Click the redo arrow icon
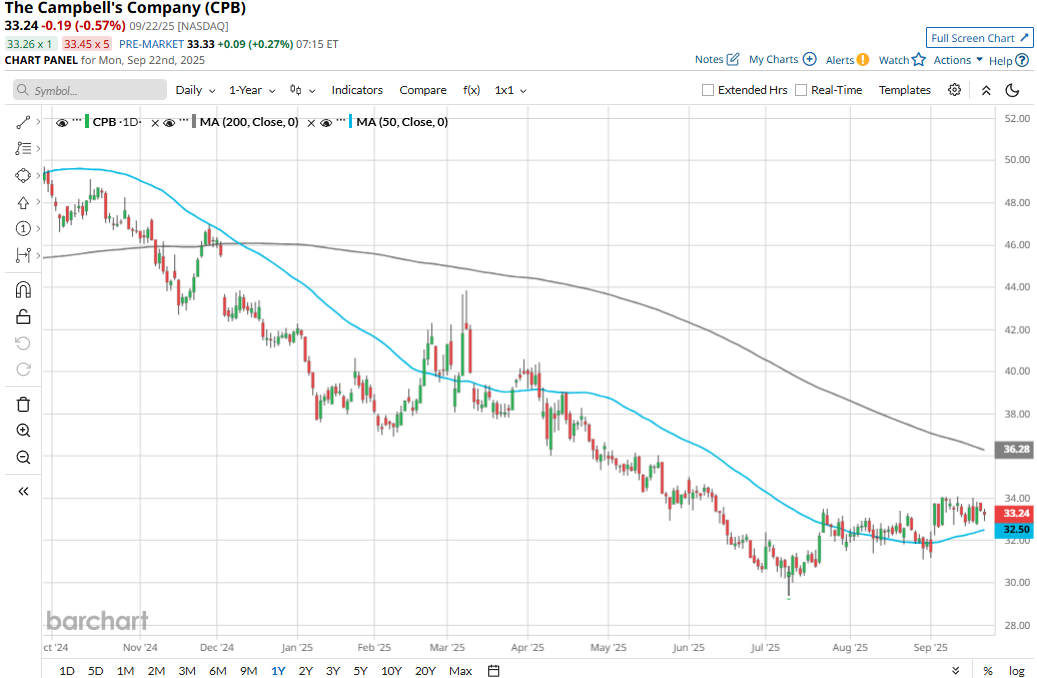The height and width of the screenshot is (678, 1037). click(22, 370)
